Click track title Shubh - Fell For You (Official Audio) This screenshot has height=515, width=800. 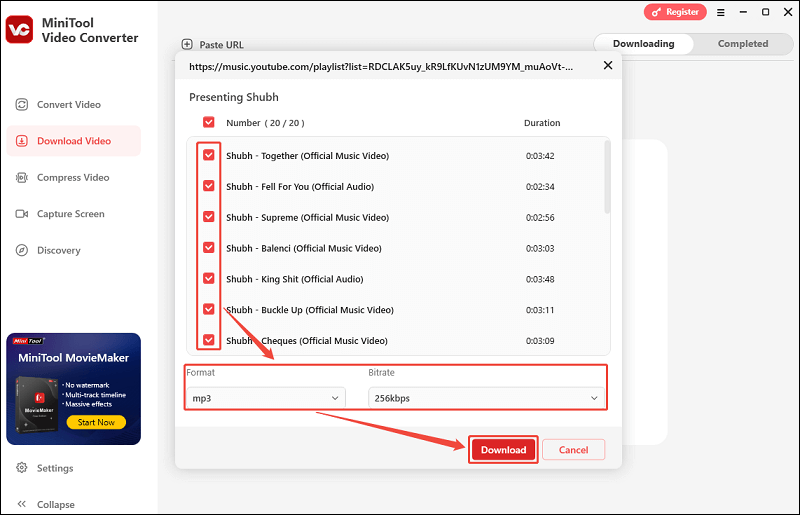(x=300, y=186)
